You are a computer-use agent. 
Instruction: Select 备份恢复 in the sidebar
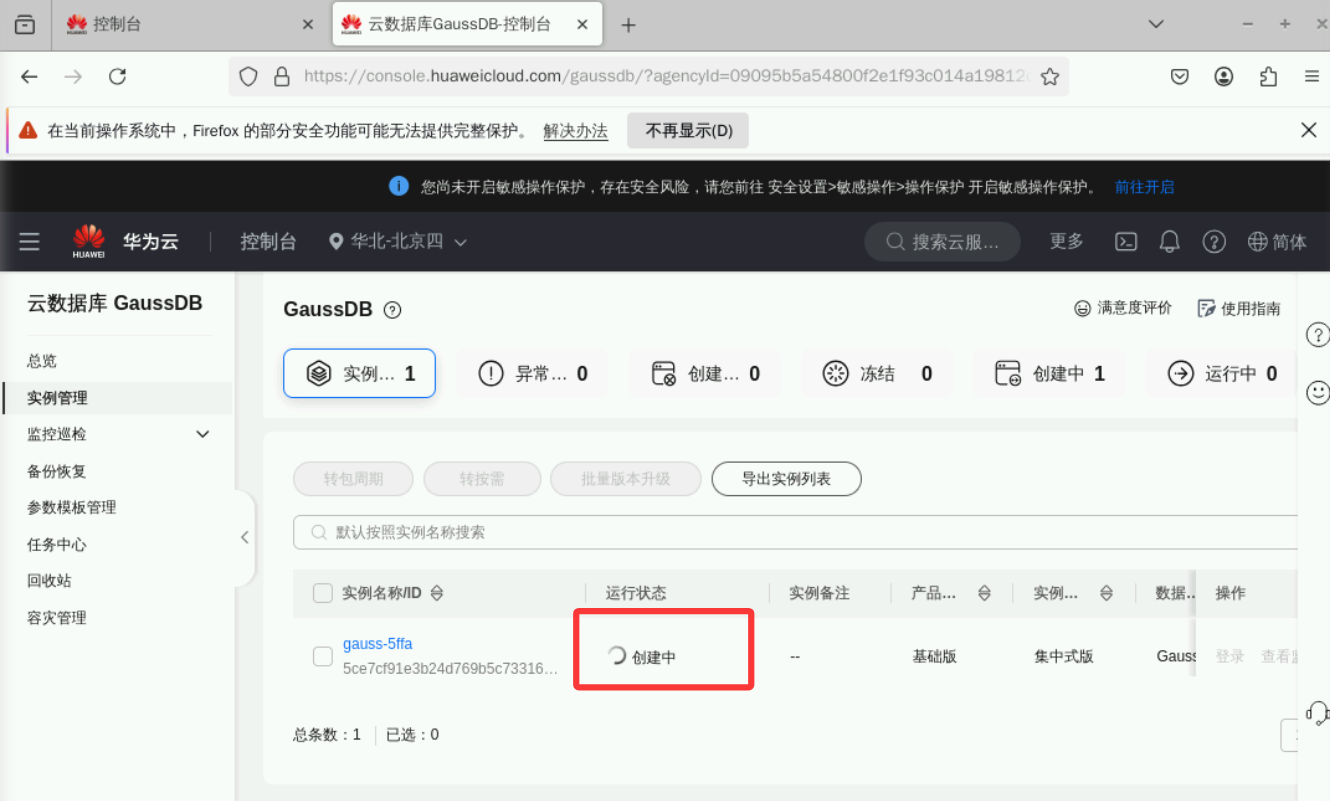pos(57,471)
